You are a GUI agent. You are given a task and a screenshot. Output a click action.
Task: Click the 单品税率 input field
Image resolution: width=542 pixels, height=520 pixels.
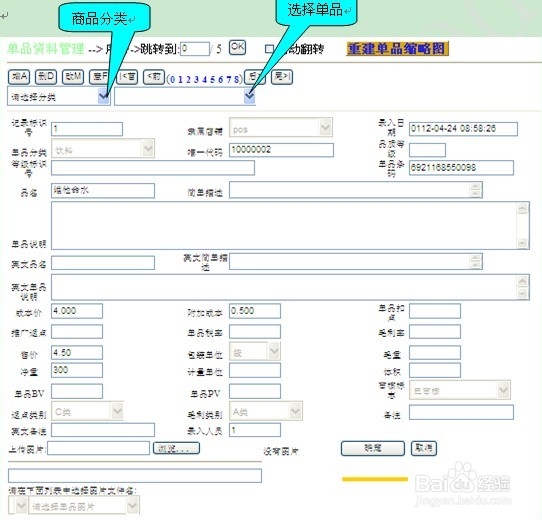pos(255,332)
